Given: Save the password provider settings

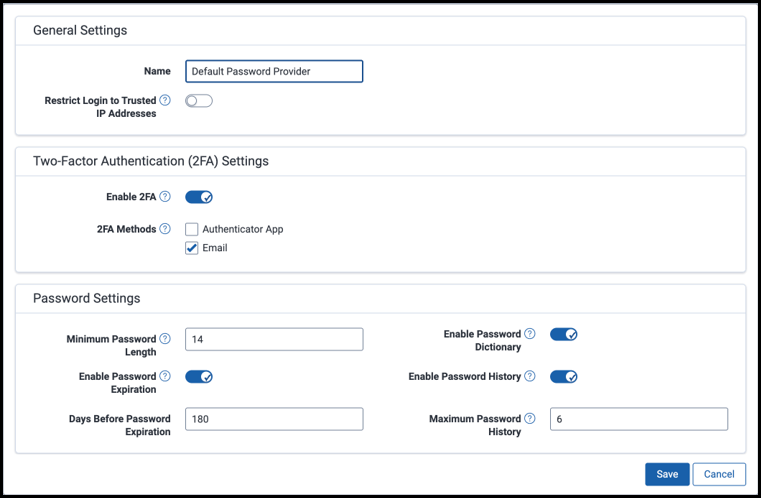Looking at the screenshot, I should click(667, 474).
